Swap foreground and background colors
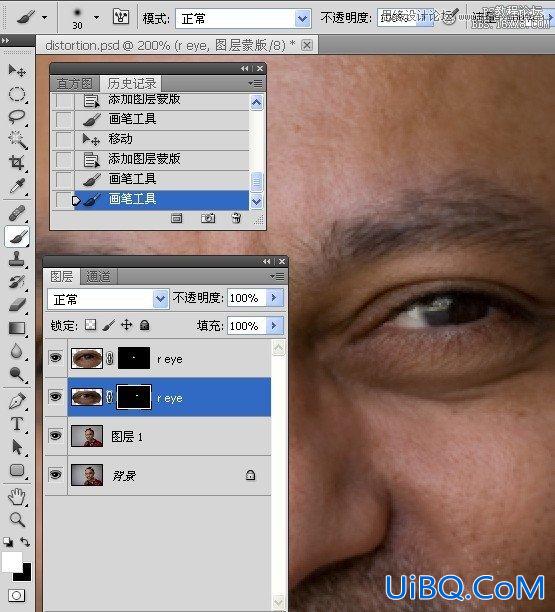 (25, 542)
